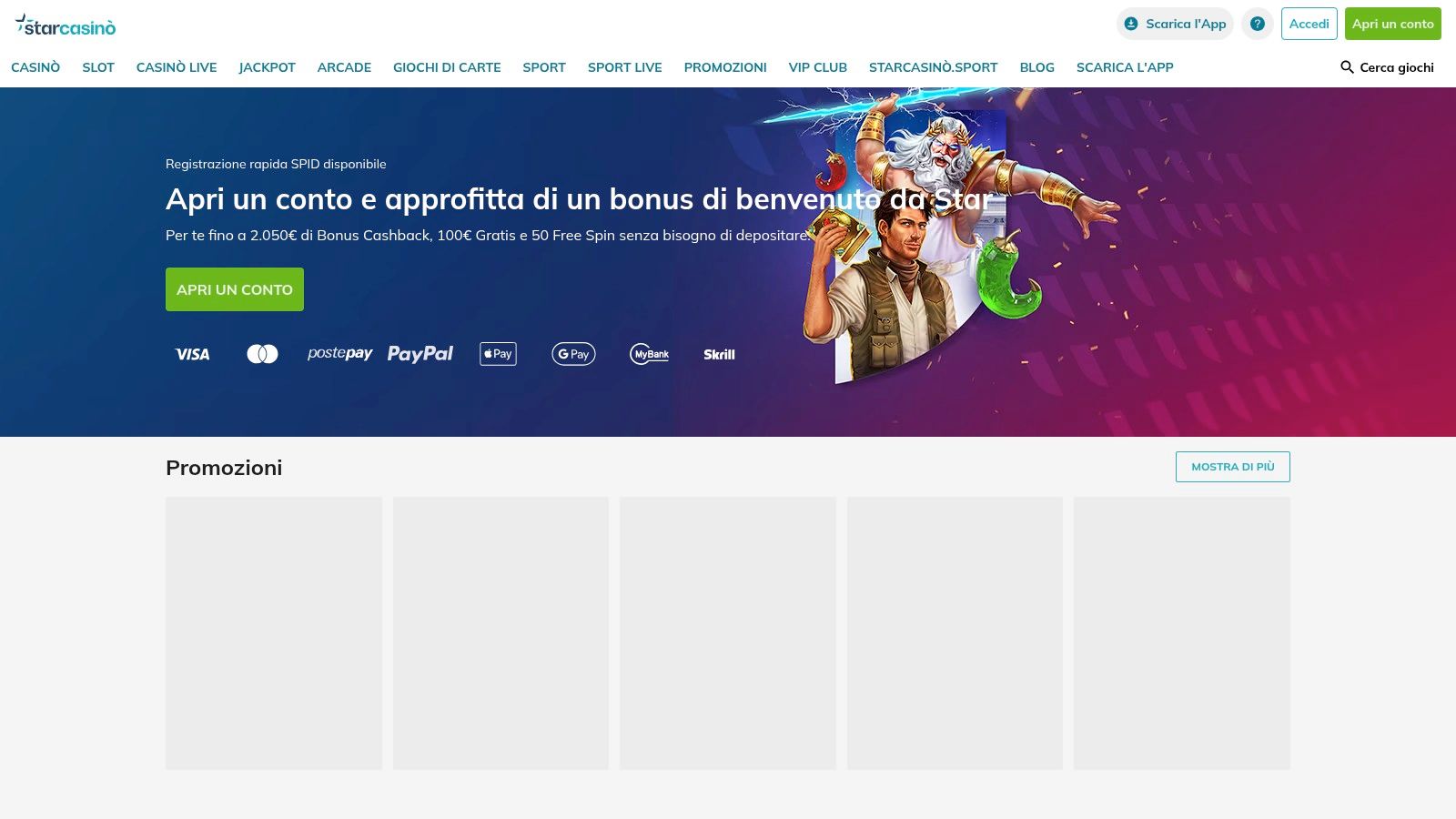
Task: Open GIOCHI DI CARTE
Action: [447, 67]
